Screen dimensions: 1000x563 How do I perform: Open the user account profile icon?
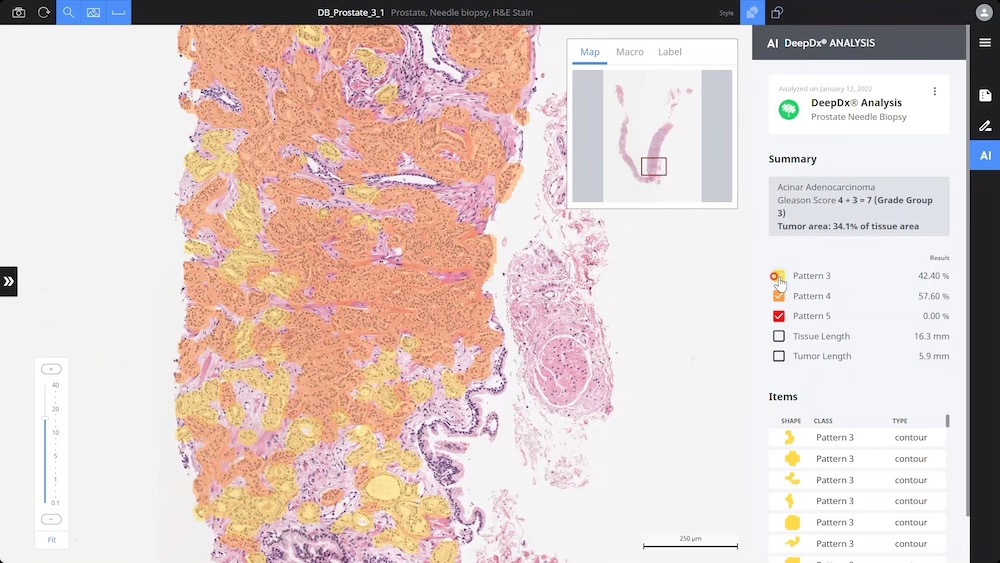(x=984, y=13)
